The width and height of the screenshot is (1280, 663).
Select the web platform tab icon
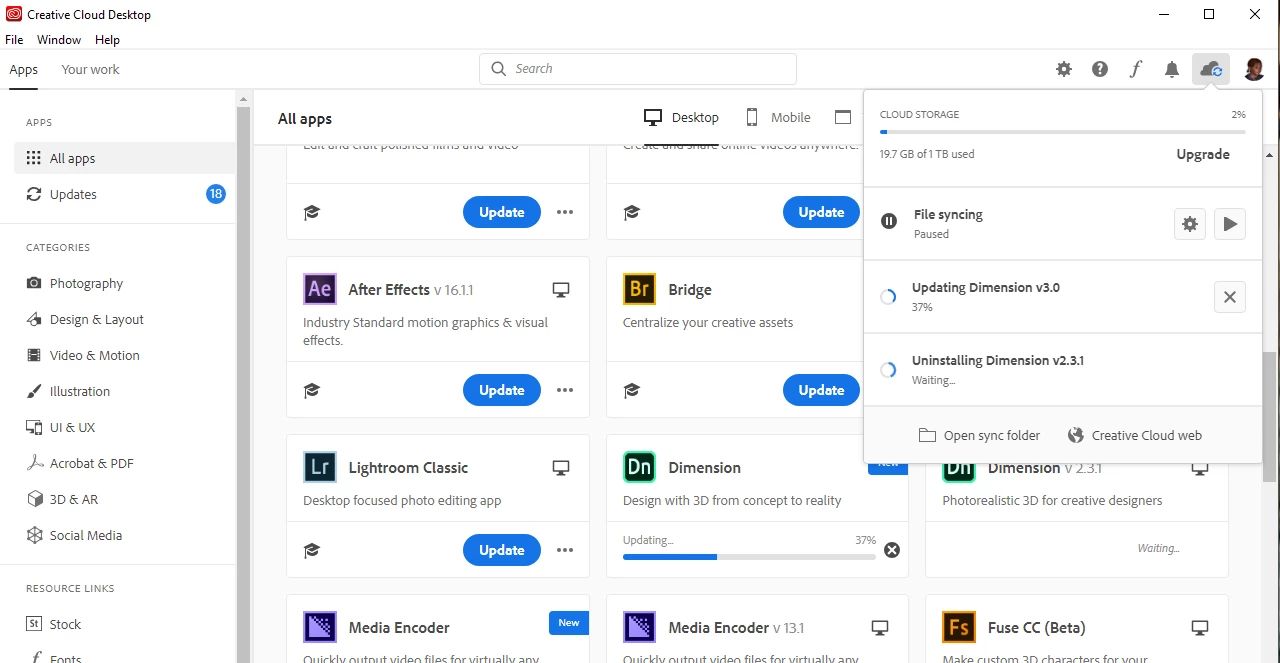[843, 118]
